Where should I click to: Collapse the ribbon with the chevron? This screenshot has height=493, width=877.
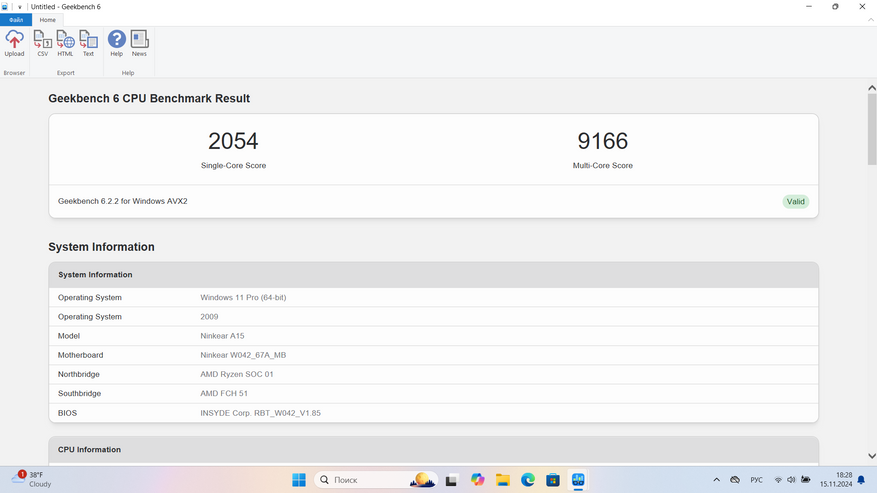(x=871, y=20)
